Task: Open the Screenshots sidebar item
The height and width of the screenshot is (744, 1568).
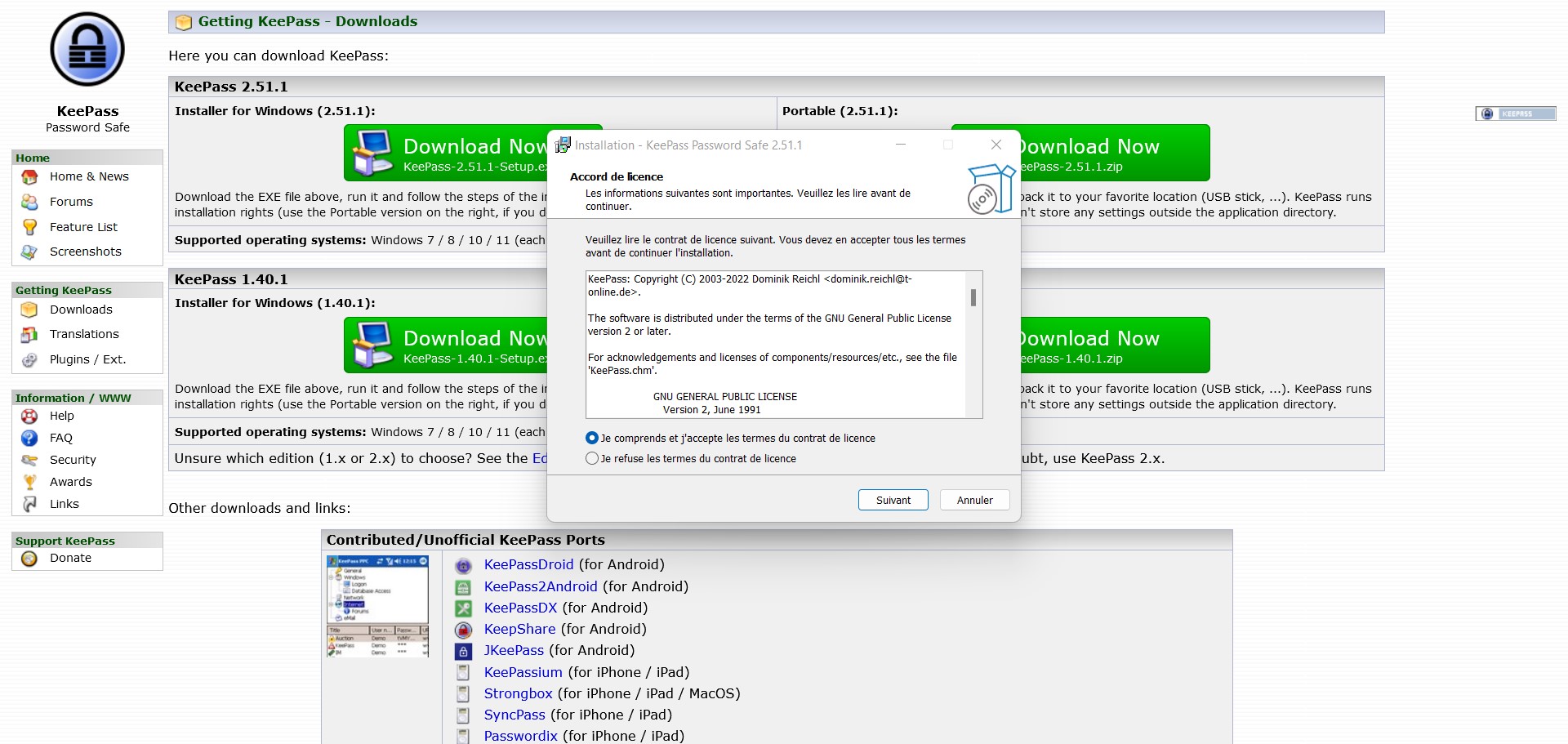Action: pyautogui.click(x=85, y=252)
